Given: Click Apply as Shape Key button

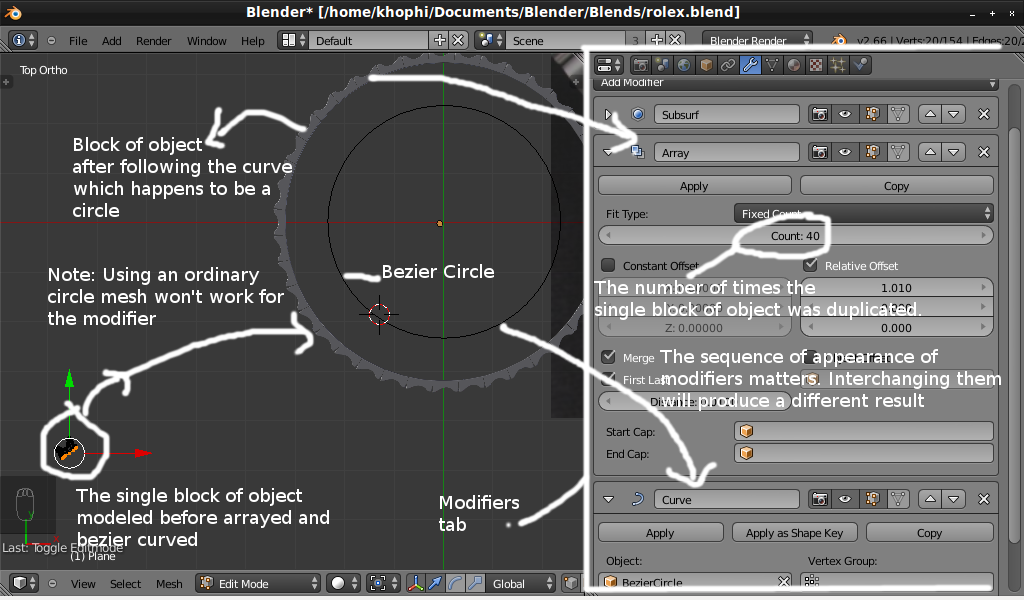Looking at the screenshot, I should (794, 533).
